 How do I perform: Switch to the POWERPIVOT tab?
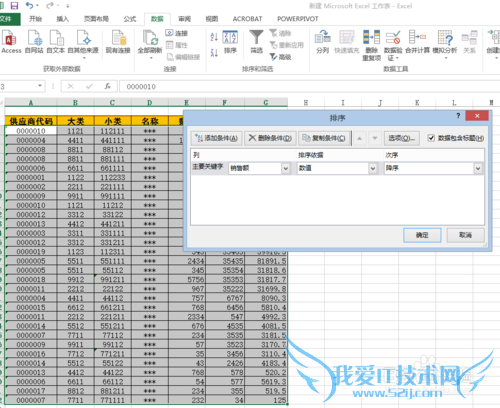pyautogui.click(x=298, y=19)
